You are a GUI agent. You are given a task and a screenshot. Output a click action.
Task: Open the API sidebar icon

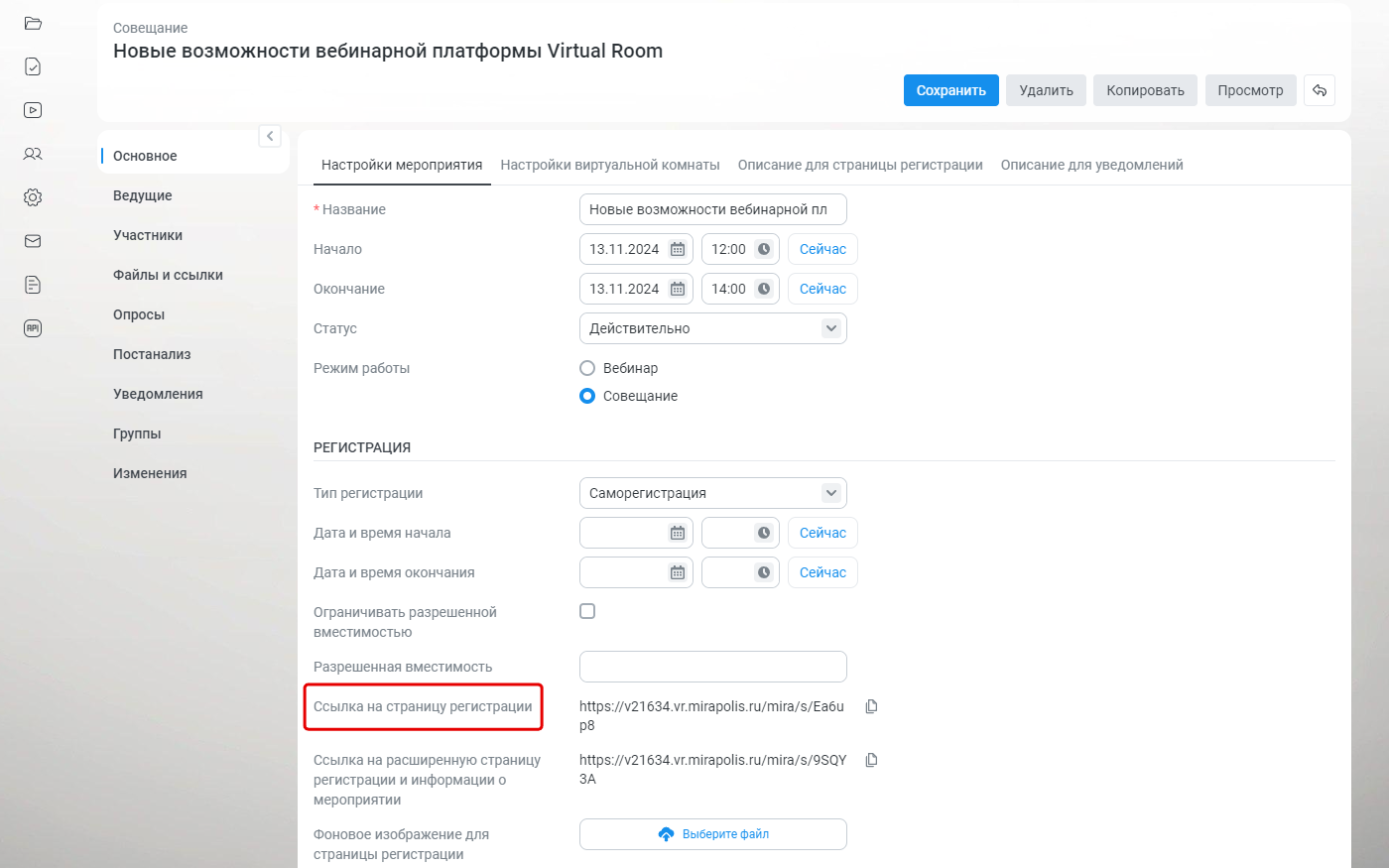point(33,328)
